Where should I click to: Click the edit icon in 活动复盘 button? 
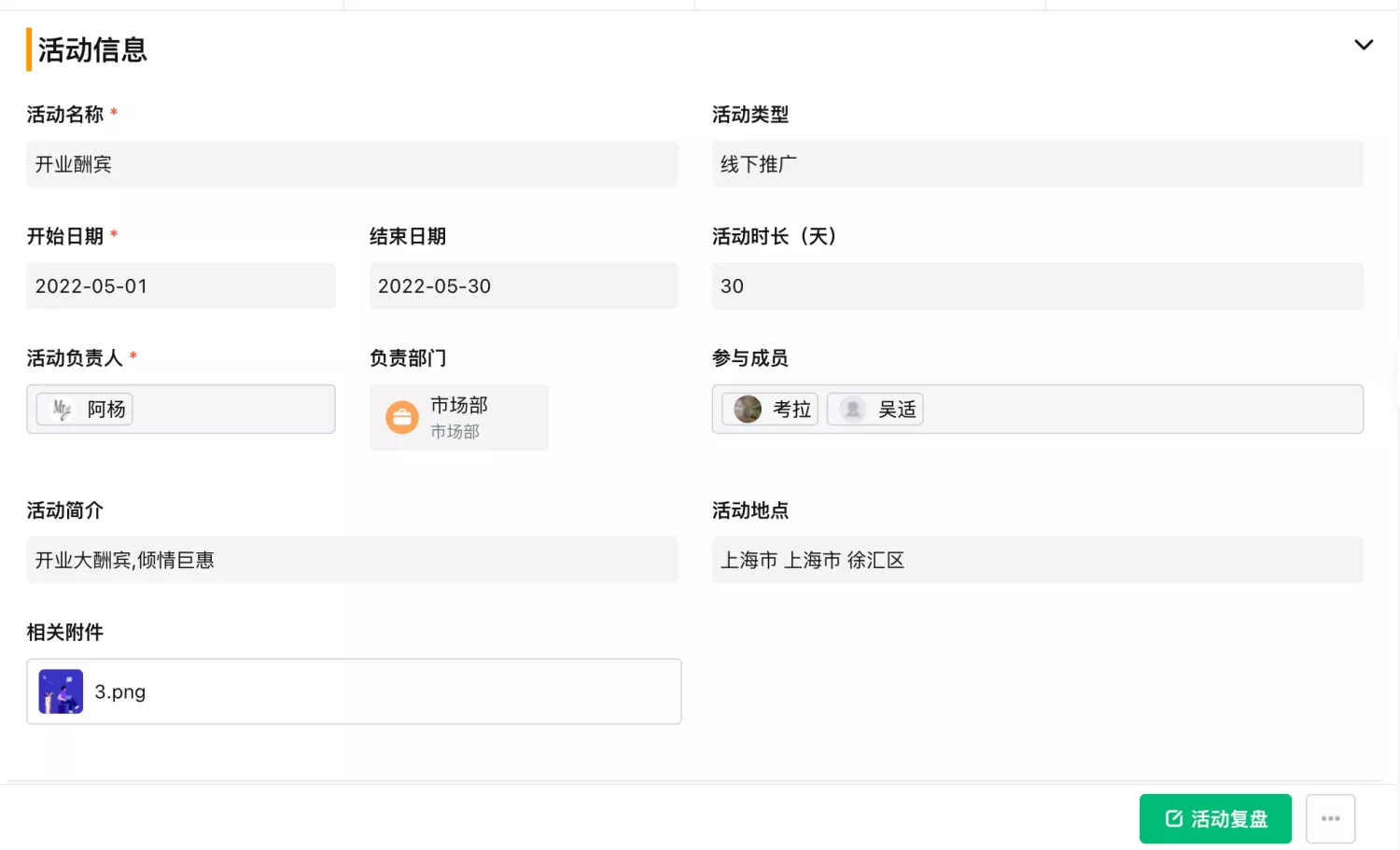[x=1174, y=818]
